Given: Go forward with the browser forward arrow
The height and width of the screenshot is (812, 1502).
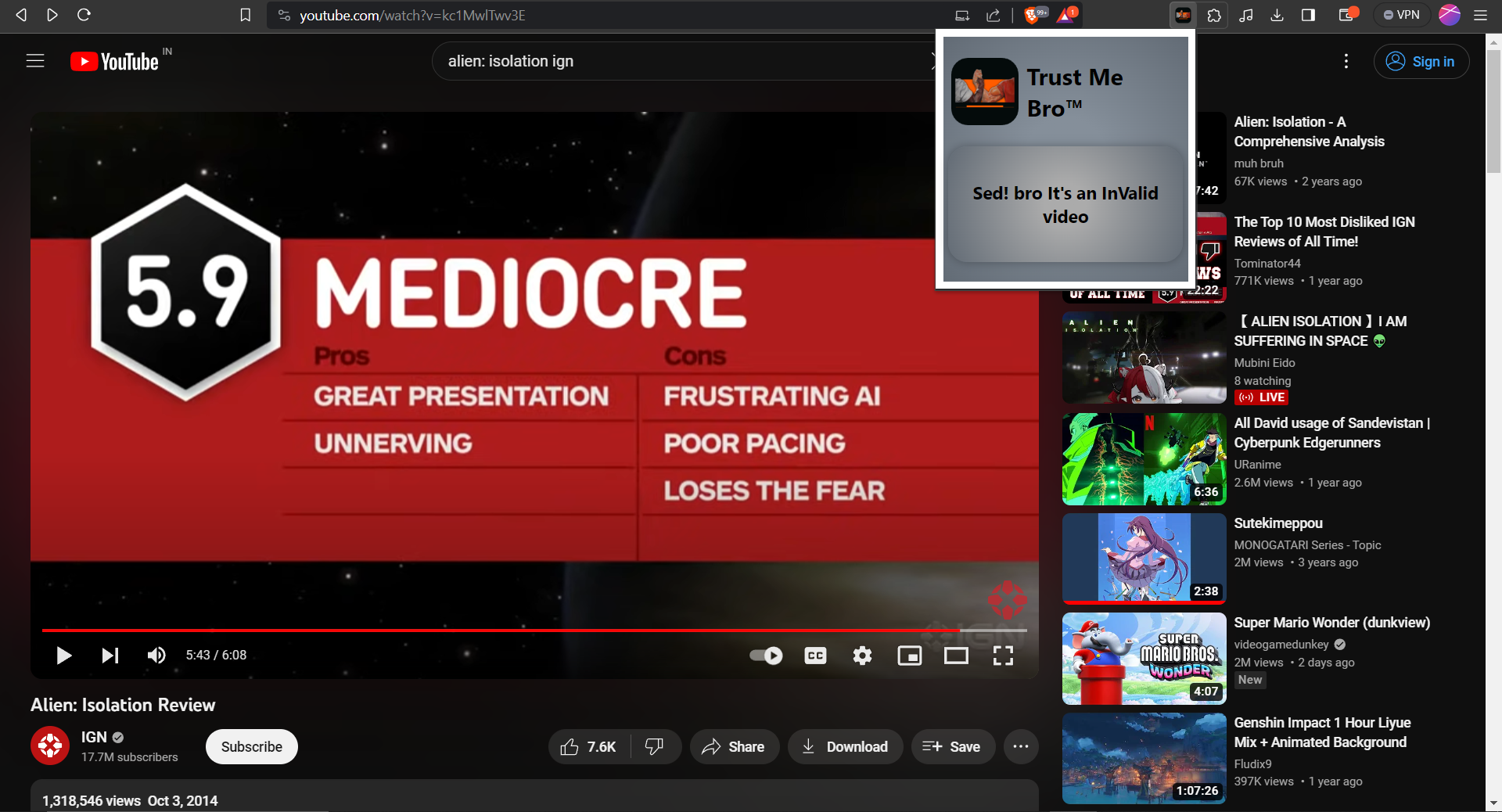Looking at the screenshot, I should [52, 15].
